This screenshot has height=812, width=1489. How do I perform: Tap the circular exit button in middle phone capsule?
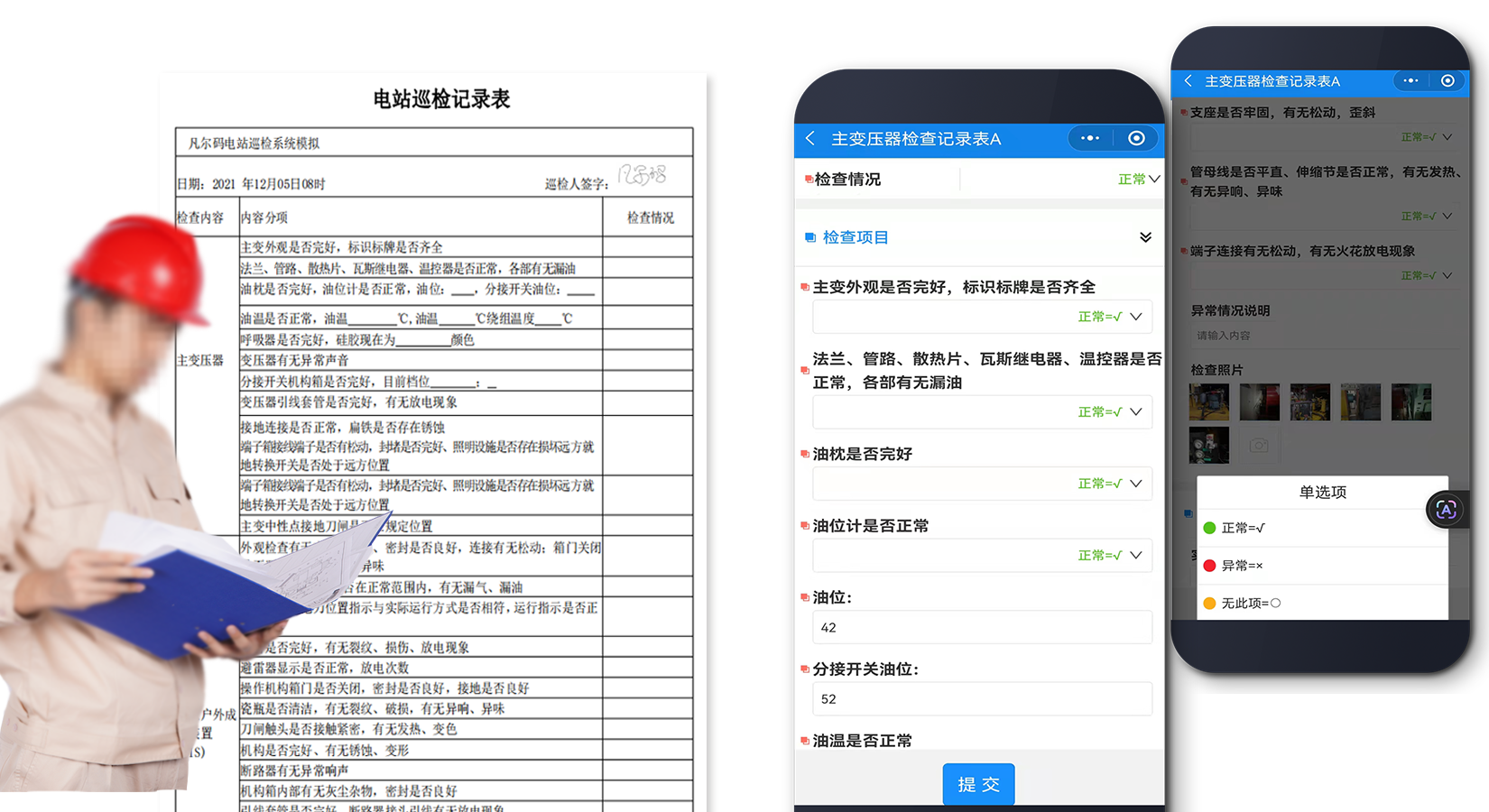[1136, 138]
